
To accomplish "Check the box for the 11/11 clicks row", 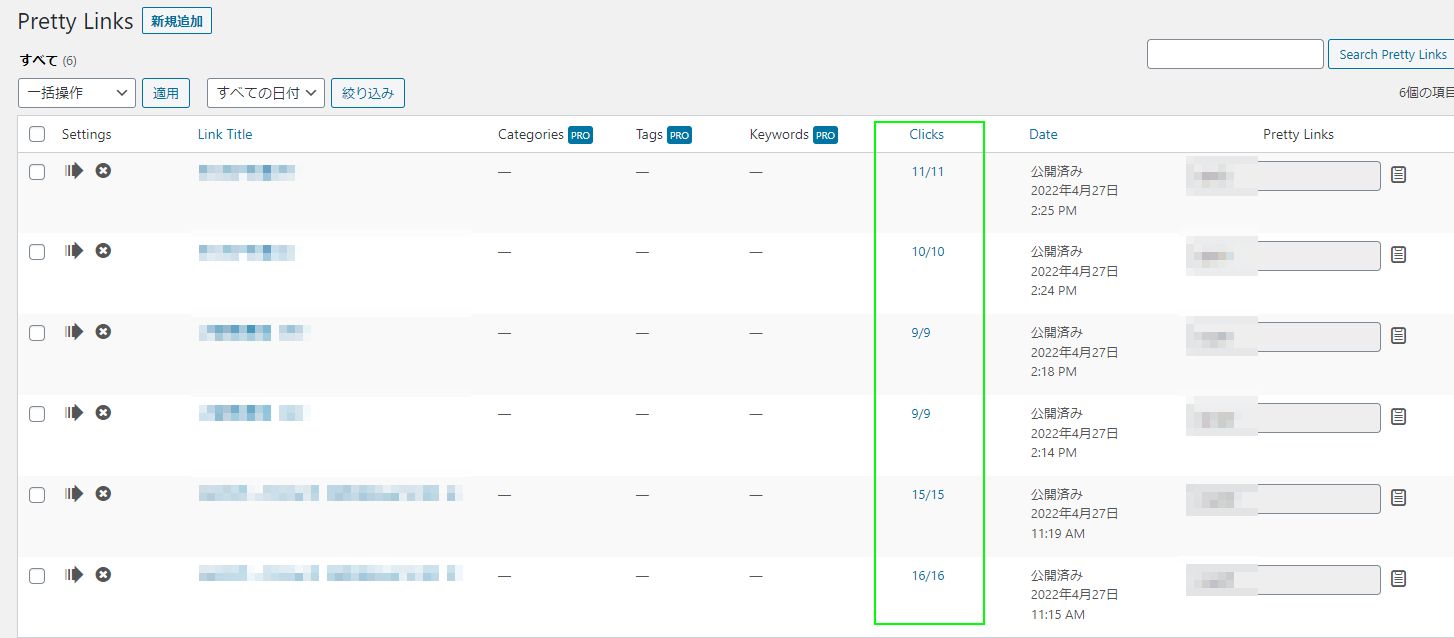I will tap(37, 172).
